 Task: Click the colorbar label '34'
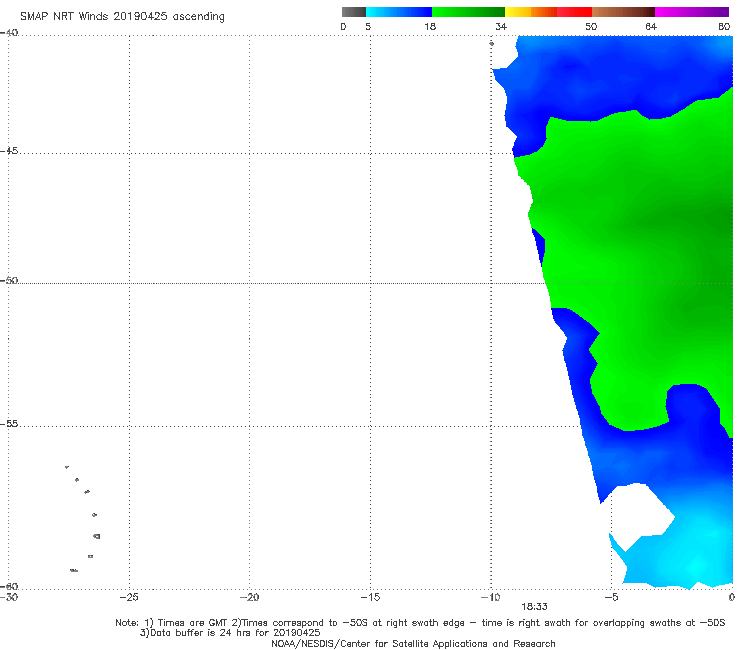501,27
